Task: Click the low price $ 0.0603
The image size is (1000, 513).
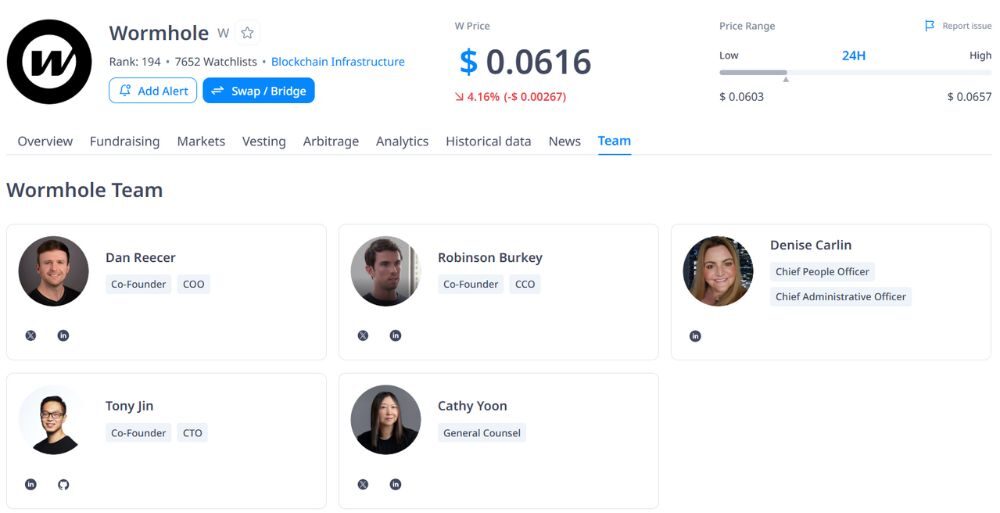Action: [x=742, y=97]
